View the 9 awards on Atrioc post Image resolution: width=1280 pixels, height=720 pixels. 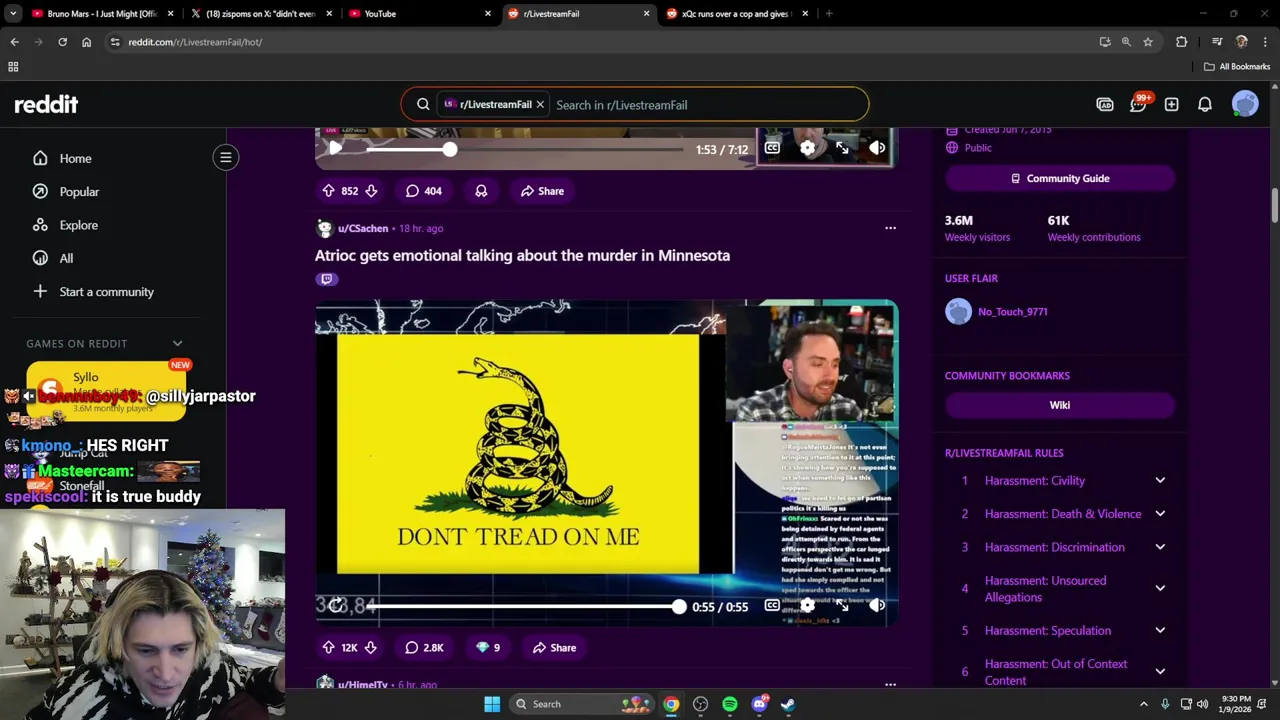tap(487, 648)
